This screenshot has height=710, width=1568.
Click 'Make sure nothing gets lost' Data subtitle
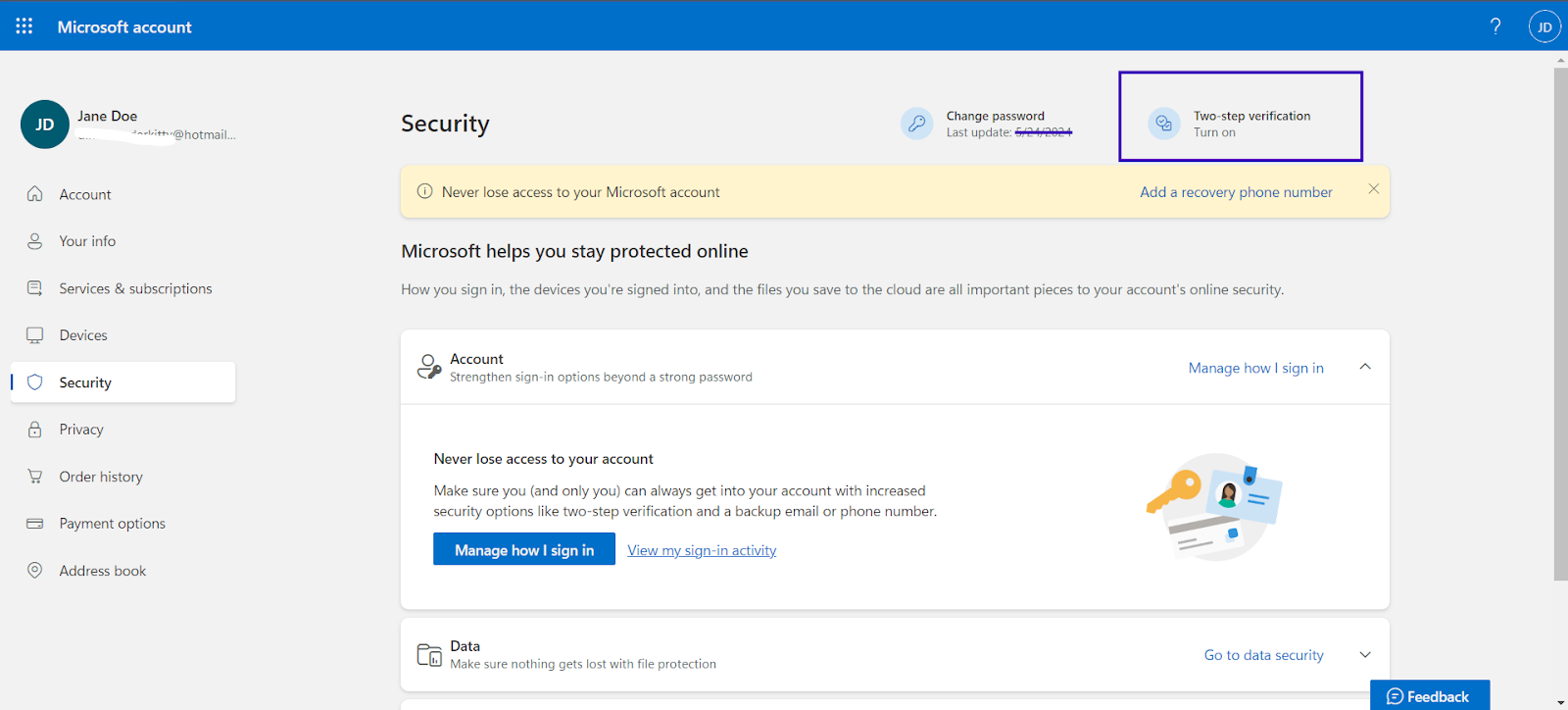583,664
